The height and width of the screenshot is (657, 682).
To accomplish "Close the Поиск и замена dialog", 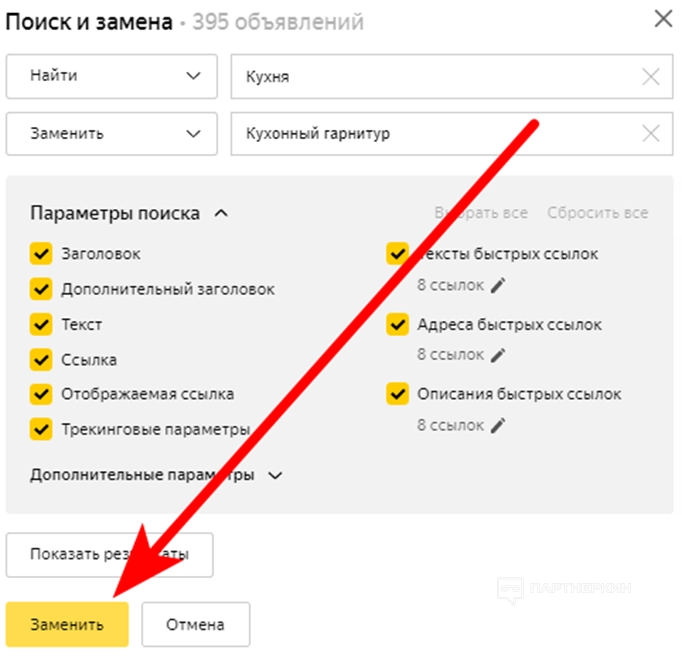I will (x=662, y=19).
